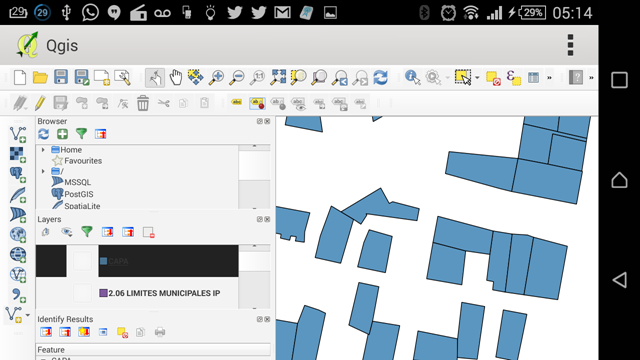
Task: Click Add WMS Layer globe icon
Action: coord(18,235)
